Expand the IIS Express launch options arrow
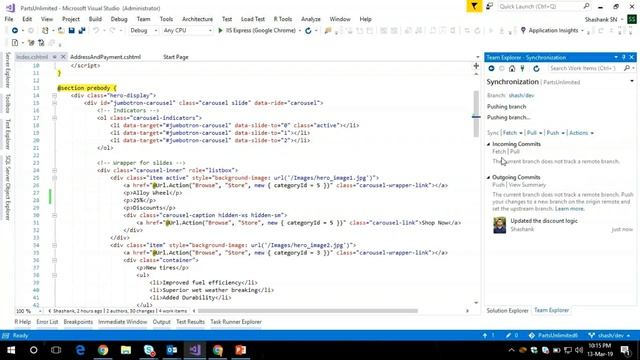The height and width of the screenshot is (360, 640). [x=300, y=31]
